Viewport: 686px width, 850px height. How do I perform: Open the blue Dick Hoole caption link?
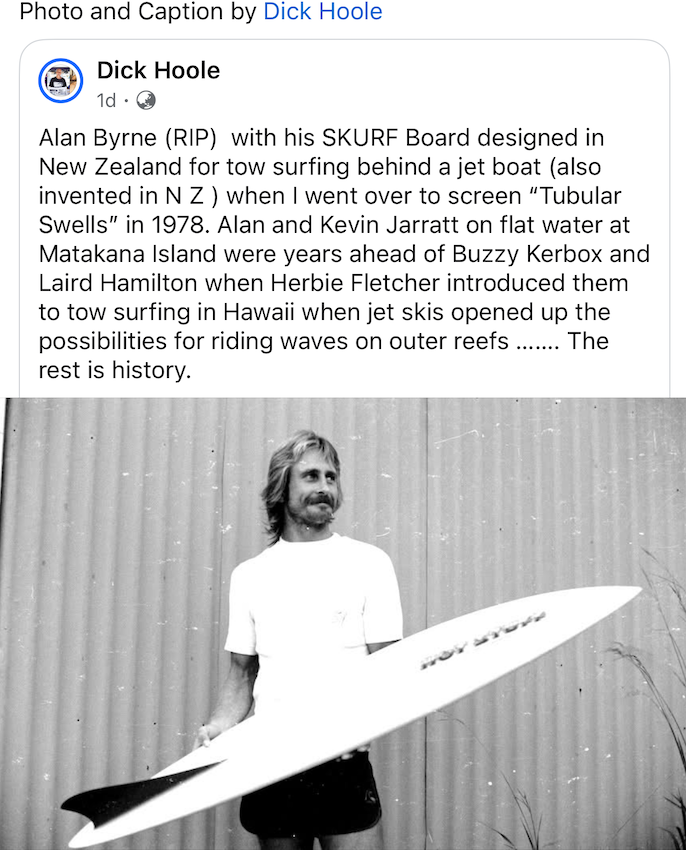point(322,13)
